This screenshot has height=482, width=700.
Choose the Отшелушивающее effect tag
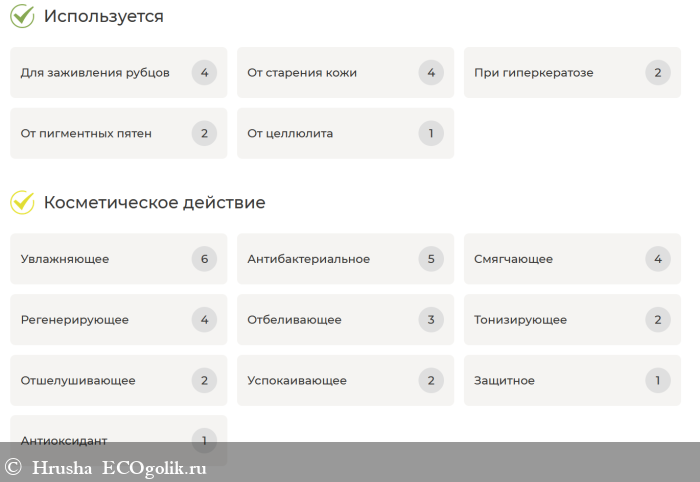point(78,380)
